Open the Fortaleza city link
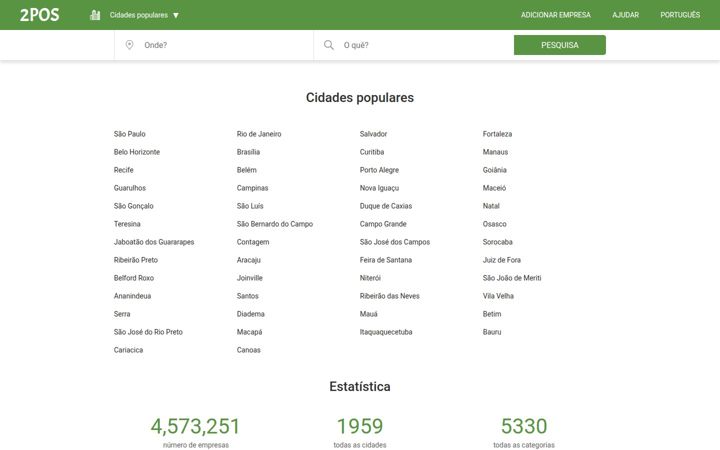The height and width of the screenshot is (450, 720). pos(497,134)
